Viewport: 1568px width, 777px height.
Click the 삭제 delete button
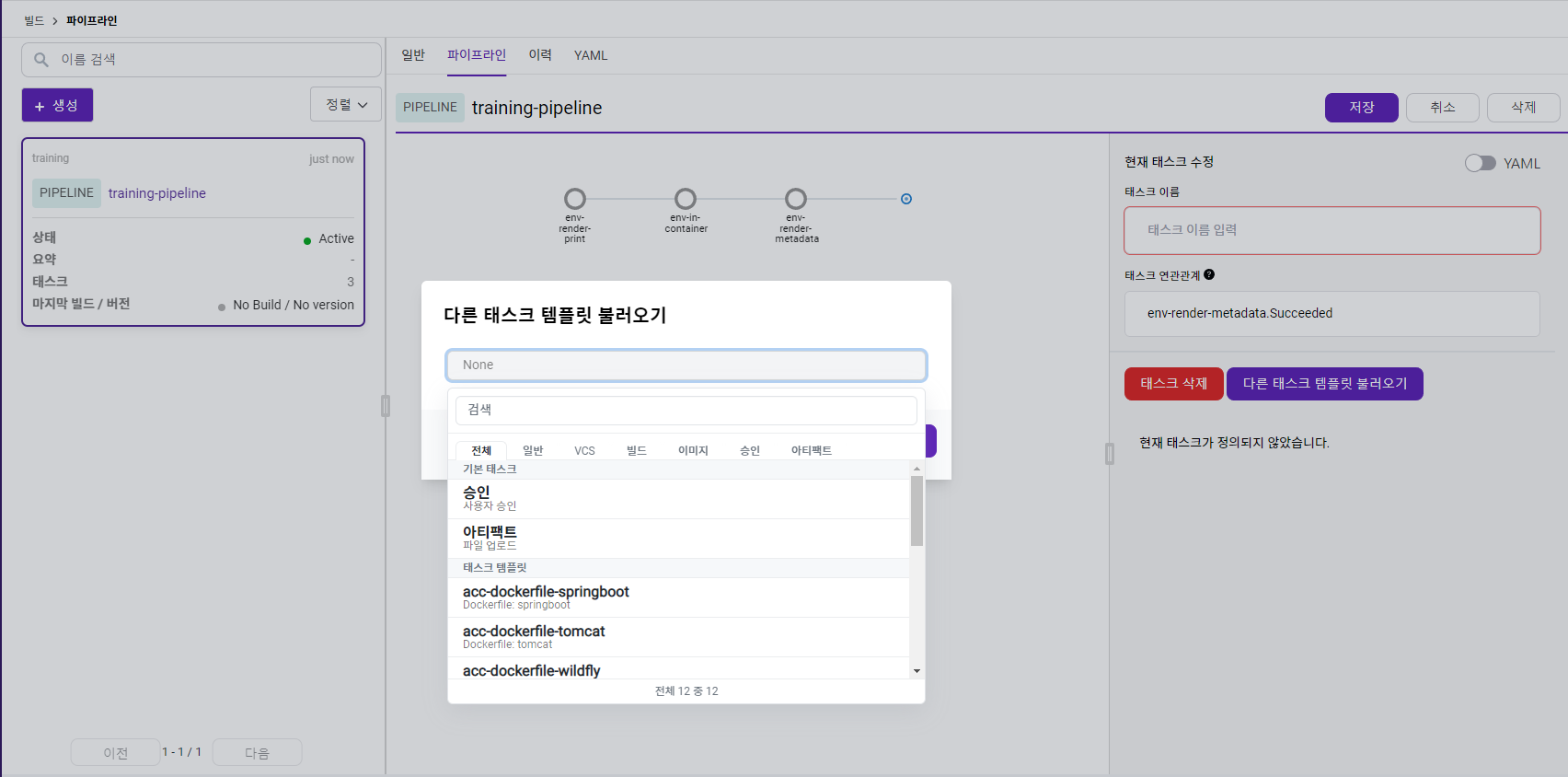tap(1524, 108)
